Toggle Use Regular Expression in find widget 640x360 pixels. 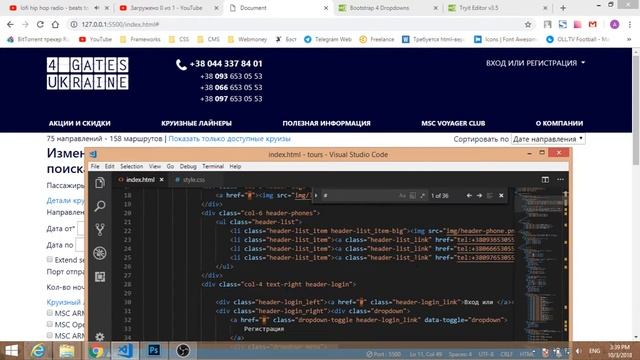point(422,196)
